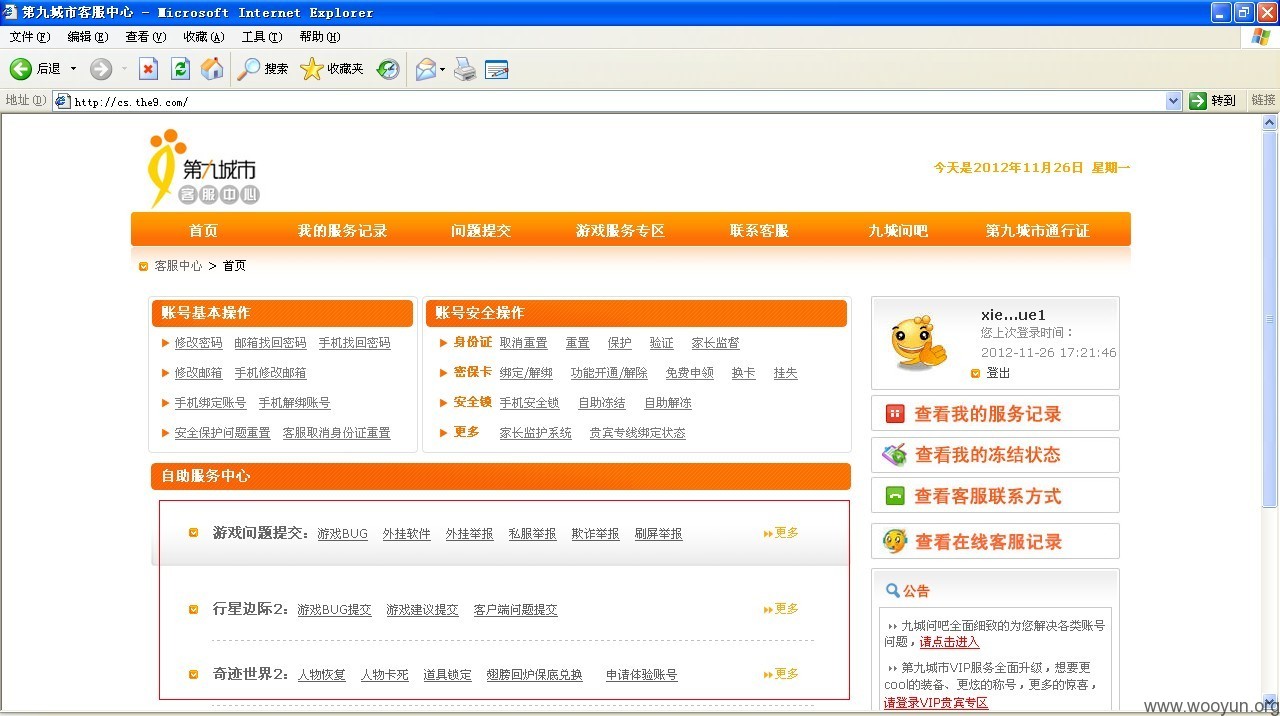The height and width of the screenshot is (716, 1280).
Task: Click the Go (转到) green arrow button
Action: click(1198, 100)
